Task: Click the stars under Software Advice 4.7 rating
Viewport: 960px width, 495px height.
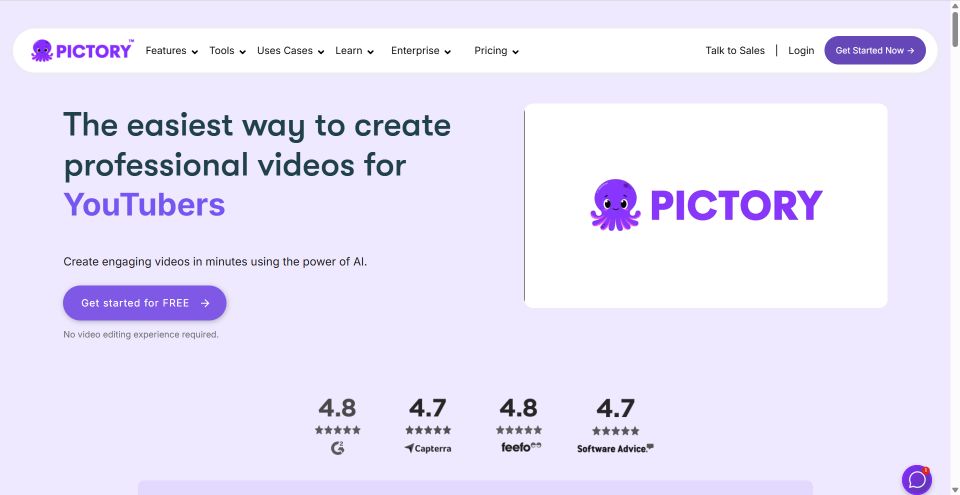Action: pos(616,431)
